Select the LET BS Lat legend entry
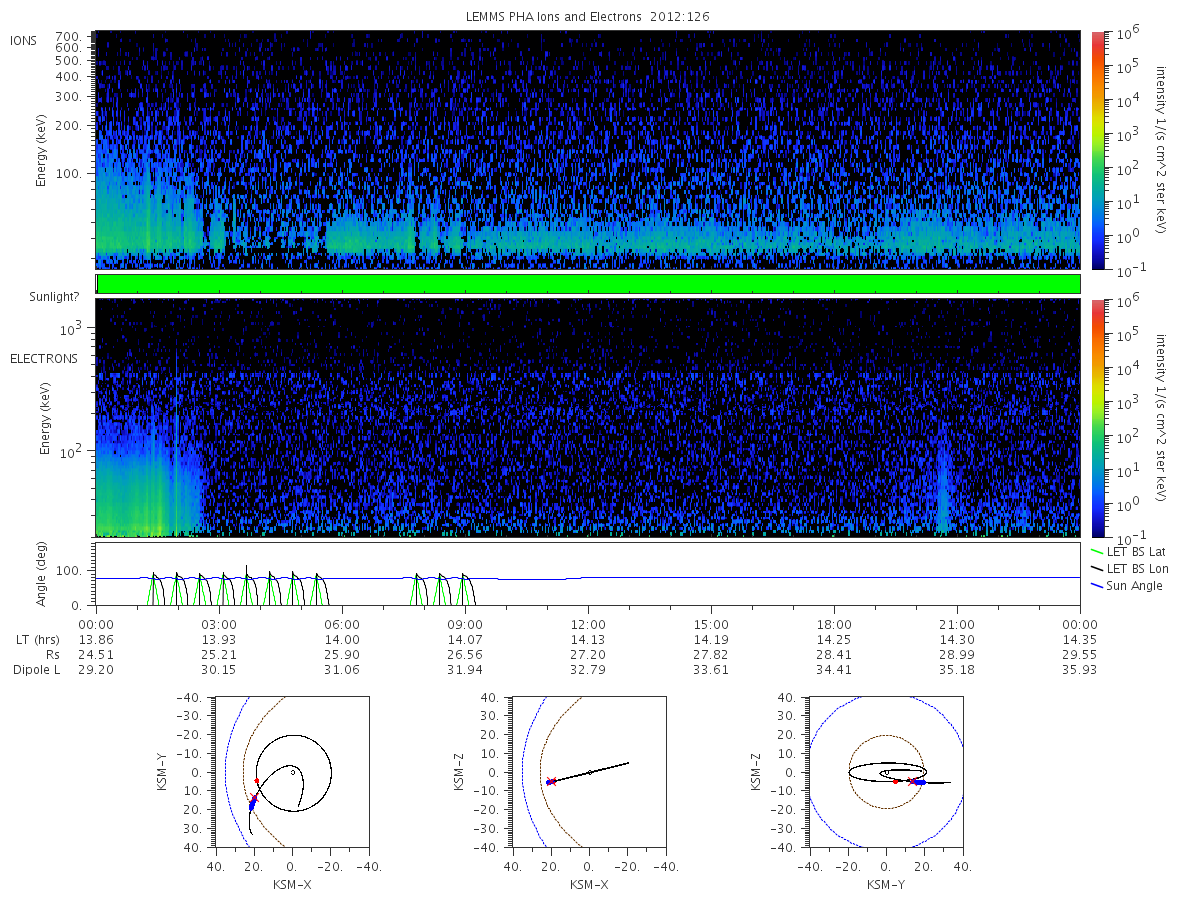1200x900 pixels. (x=1128, y=551)
